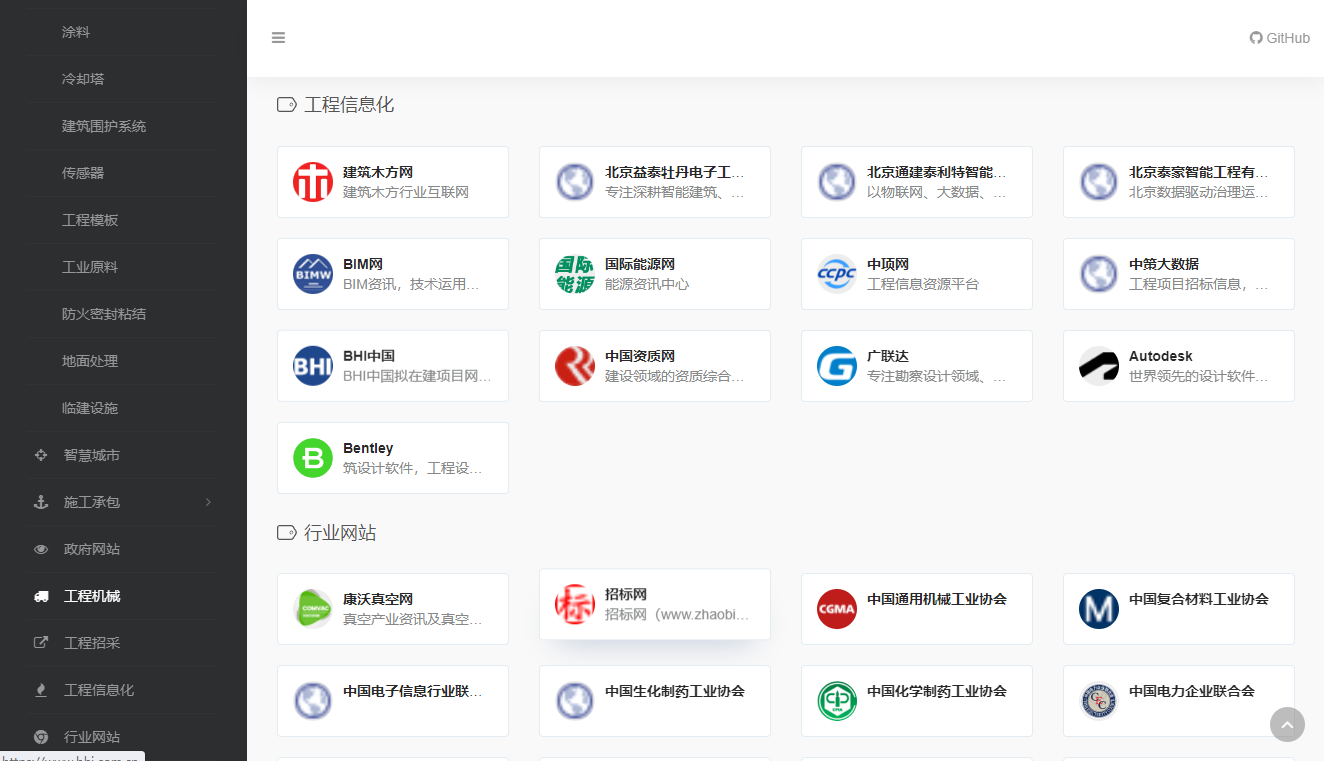This screenshot has width=1324, height=761.
Task: Click globe icon of 中国电子信息行业联
Action: [x=313, y=701]
